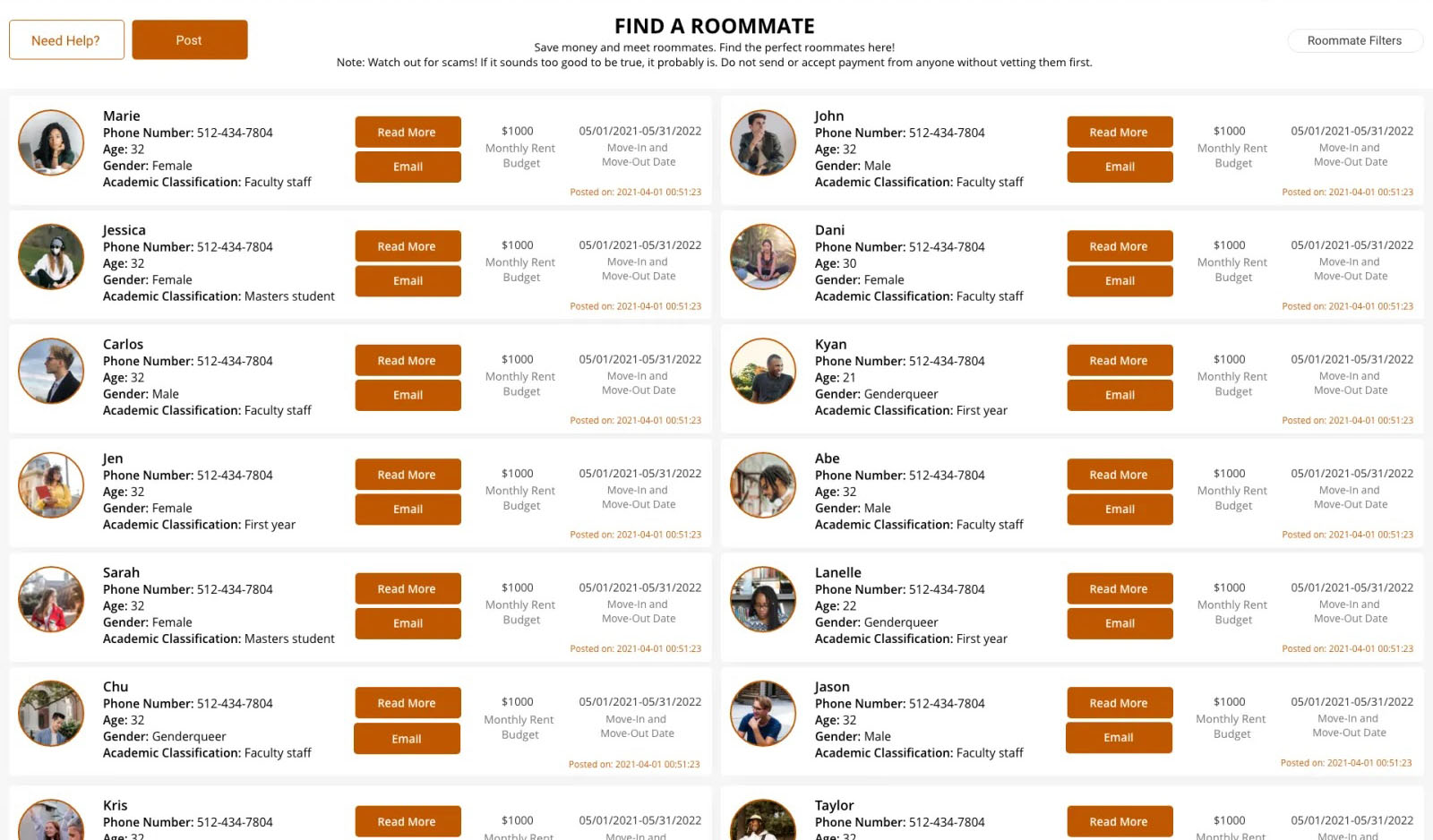This screenshot has height=840, width=1433.
Task: Click Sarah's profile image
Action: point(51,599)
